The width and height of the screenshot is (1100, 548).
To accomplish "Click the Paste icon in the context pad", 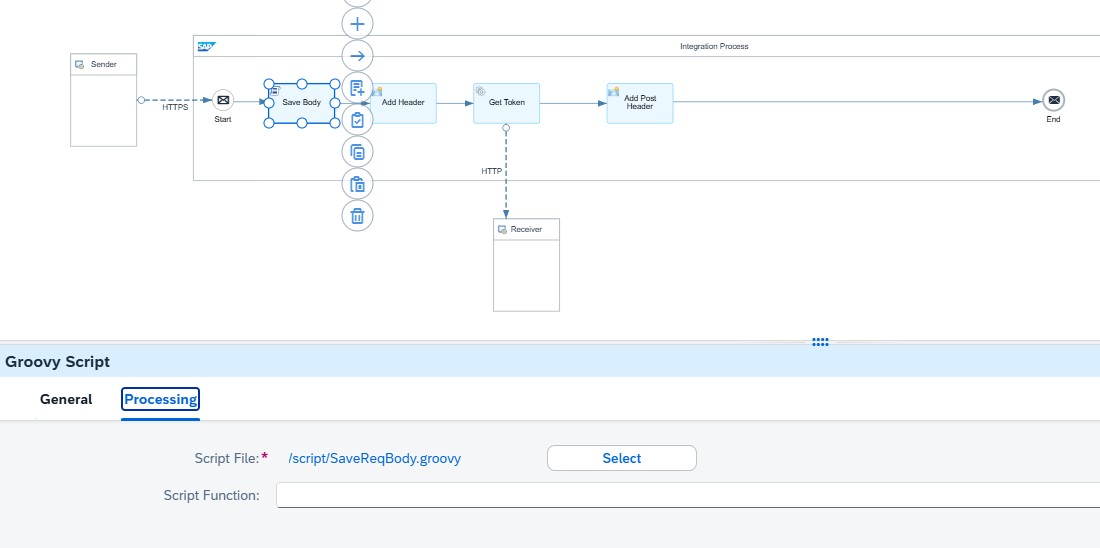I will [x=358, y=184].
